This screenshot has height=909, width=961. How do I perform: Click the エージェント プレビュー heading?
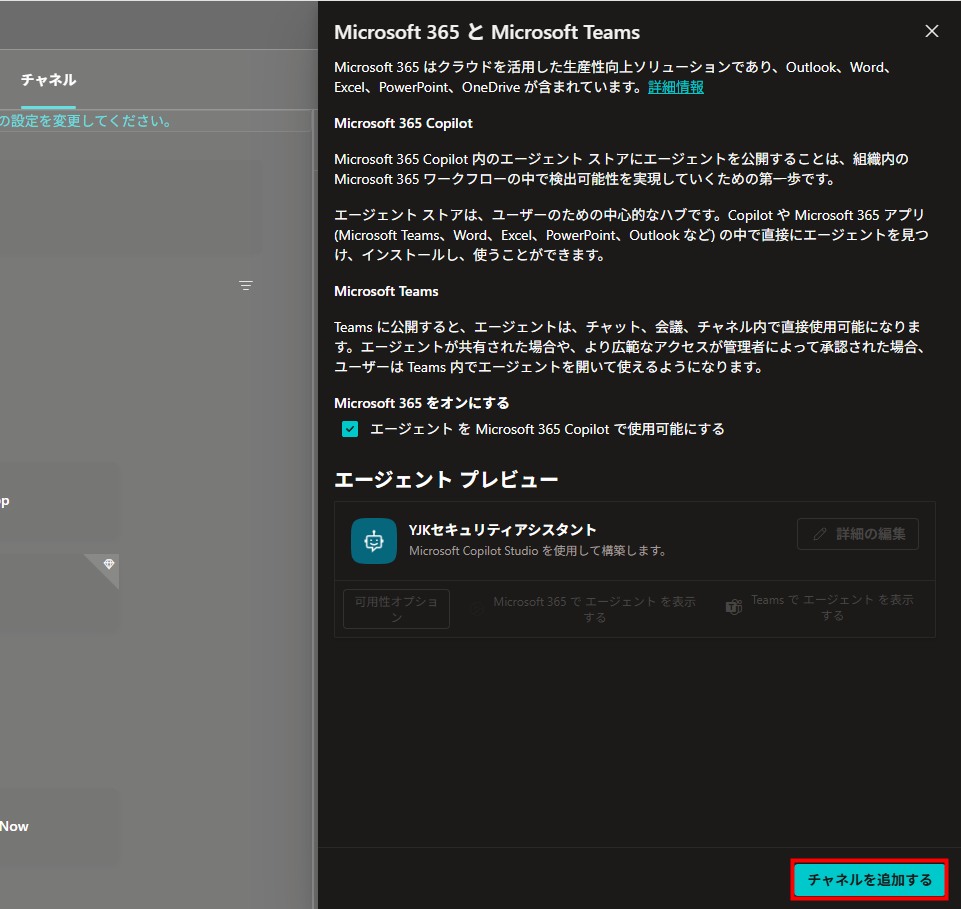[x=446, y=479]
